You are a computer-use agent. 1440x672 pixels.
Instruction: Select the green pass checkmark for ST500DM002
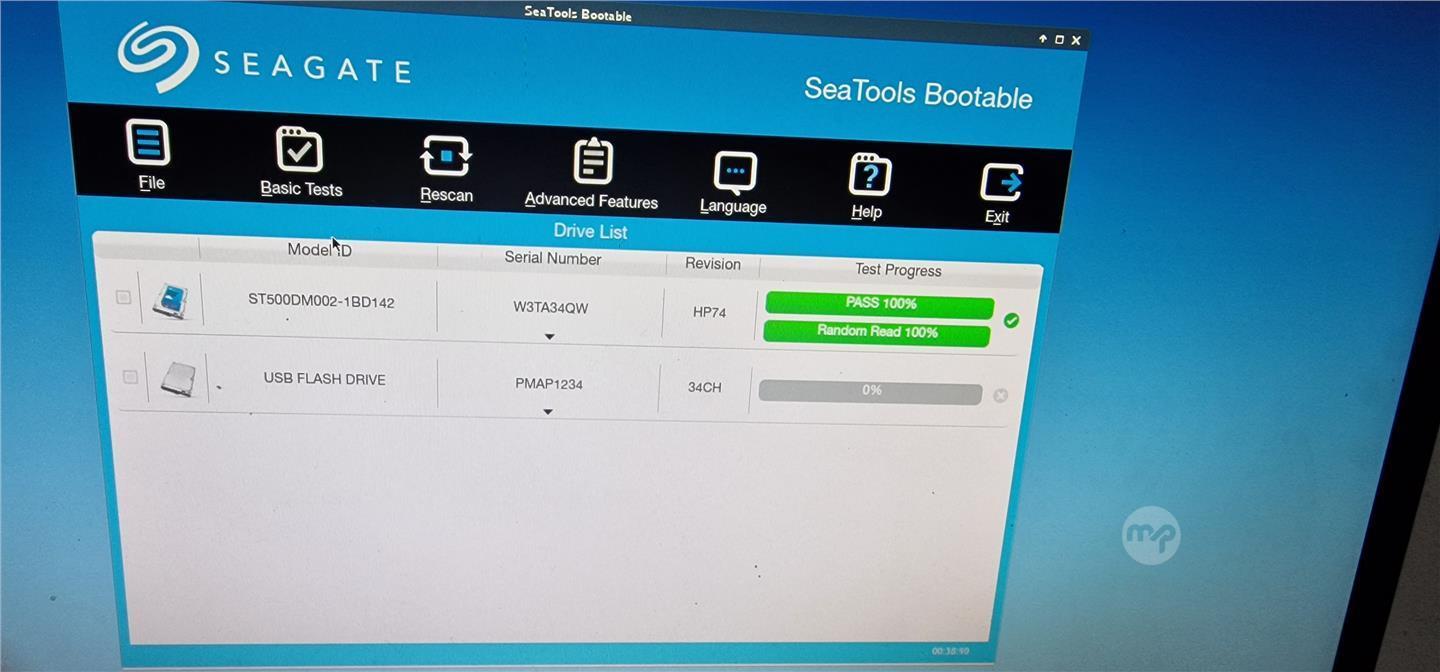pos(1011,320)
